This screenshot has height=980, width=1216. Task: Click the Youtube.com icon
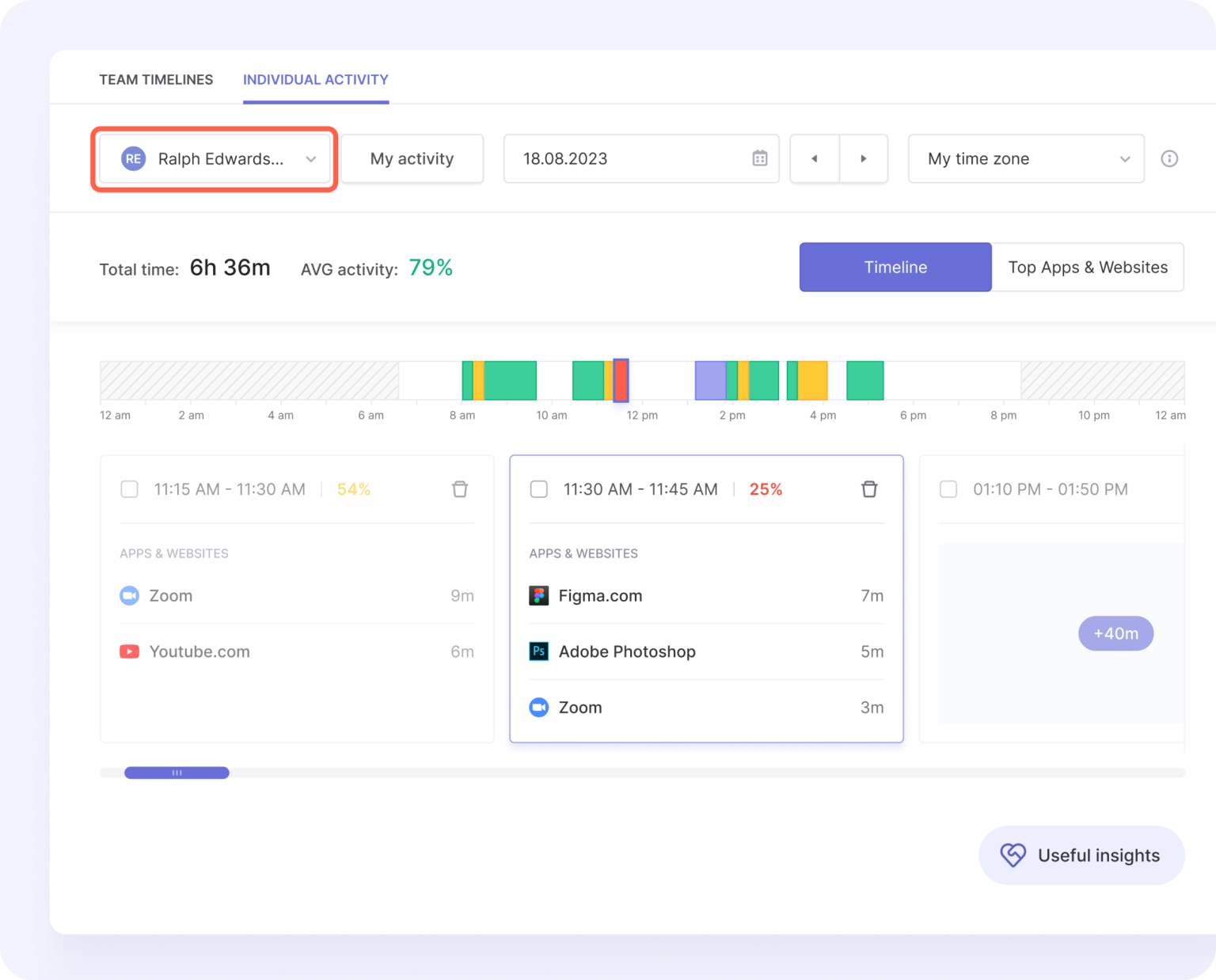click(x=129, y=651)
